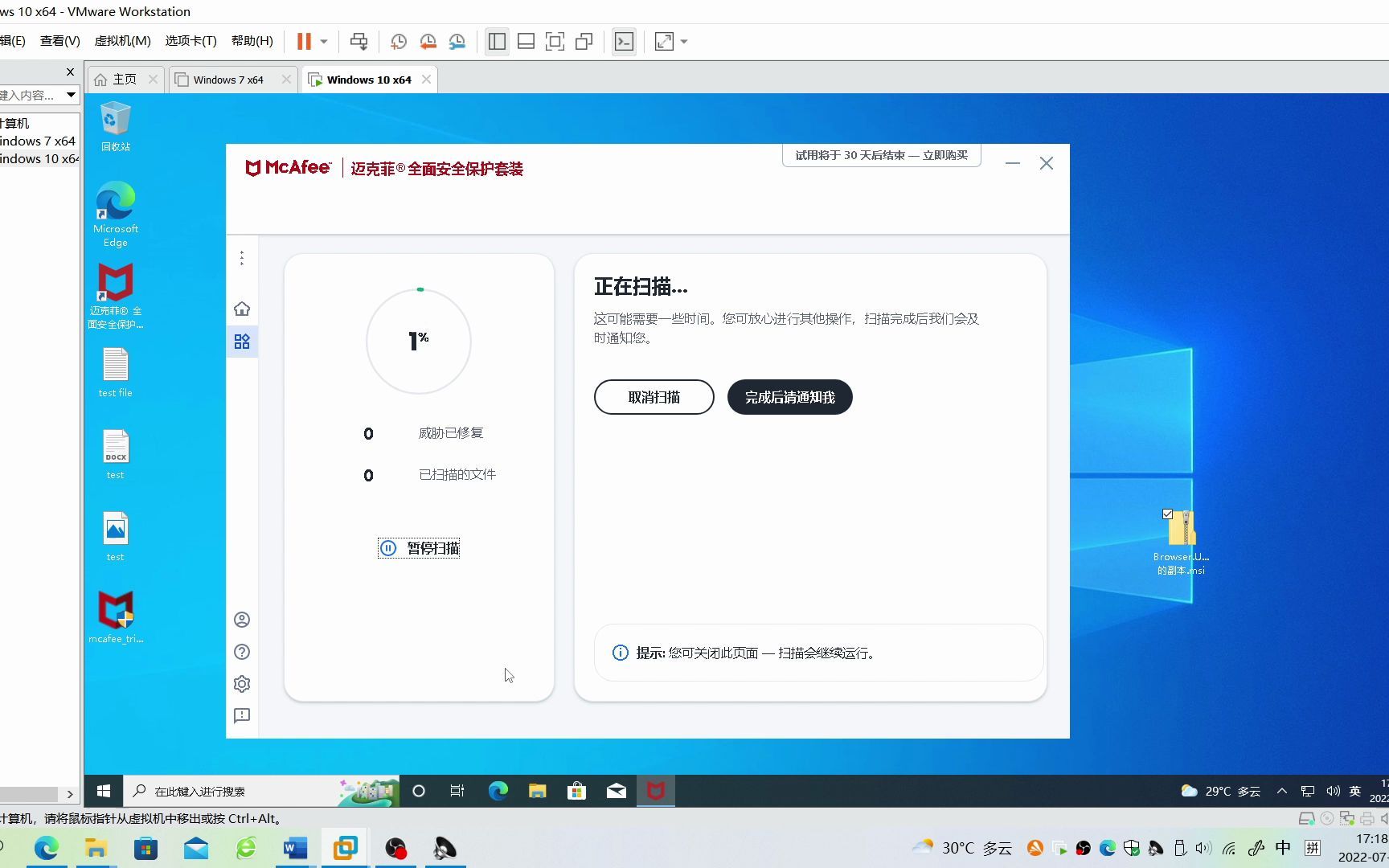Click stretch guest display icon

point(664,42)
